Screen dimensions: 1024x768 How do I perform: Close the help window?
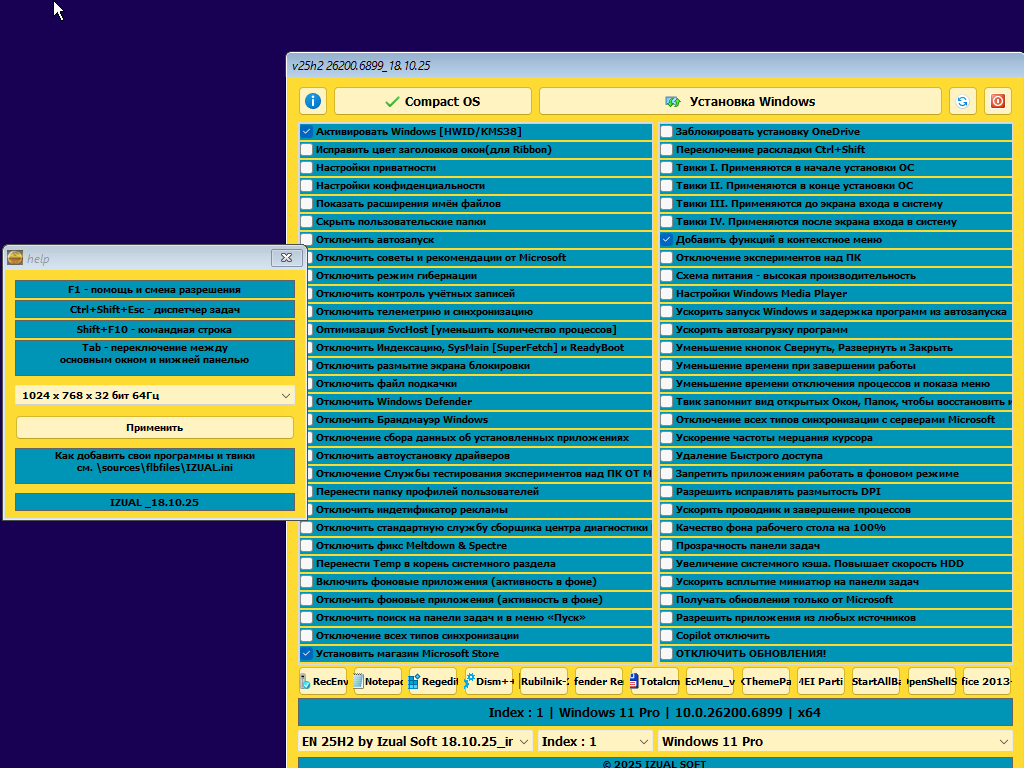point(286,258)
